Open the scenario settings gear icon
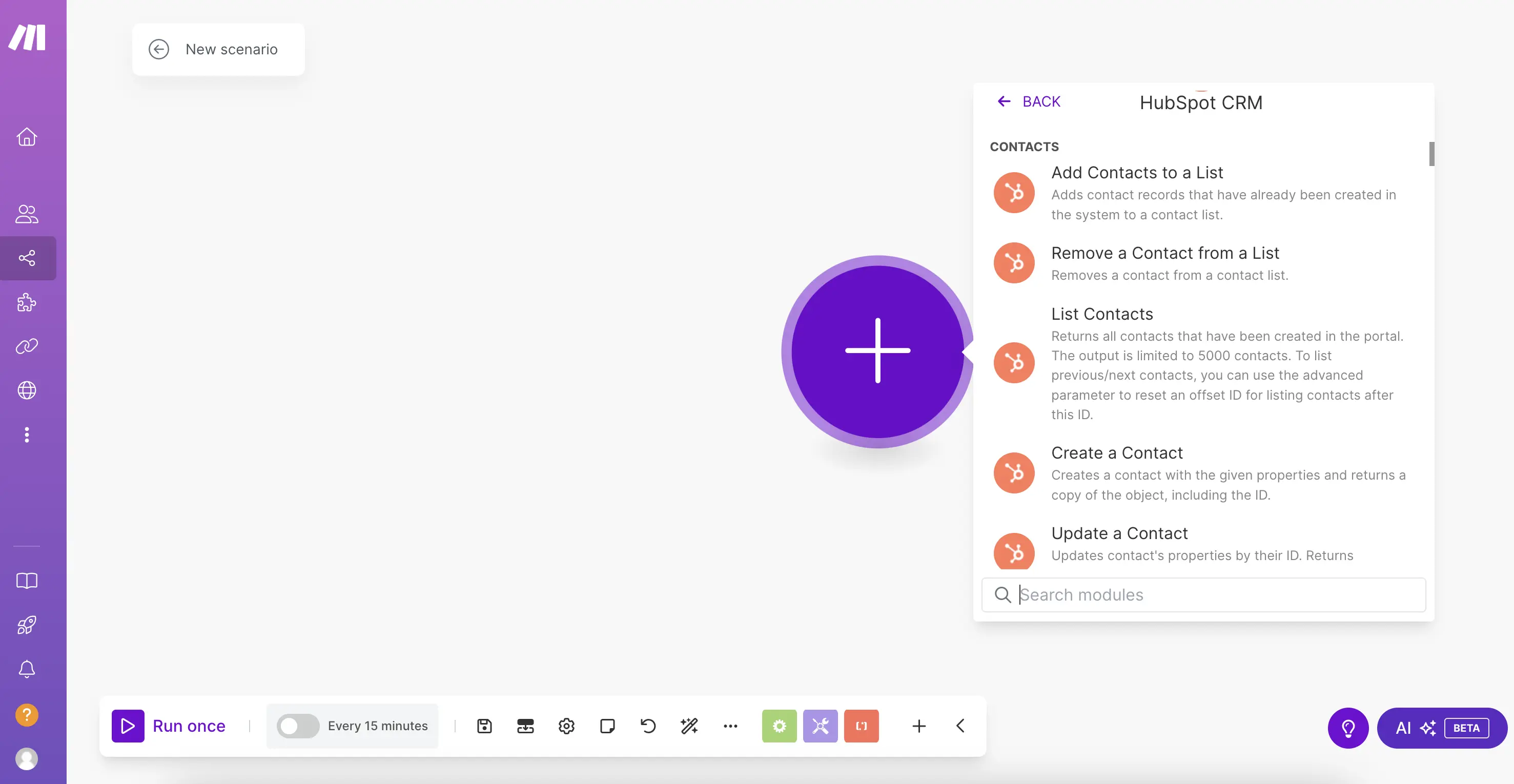The image size is (1514, 784). pos(566,726)
